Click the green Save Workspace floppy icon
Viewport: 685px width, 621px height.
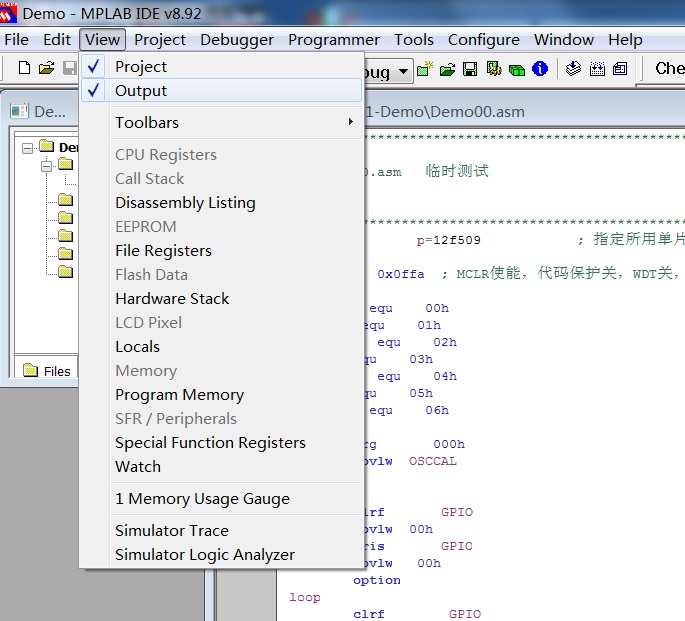(470, 69)
